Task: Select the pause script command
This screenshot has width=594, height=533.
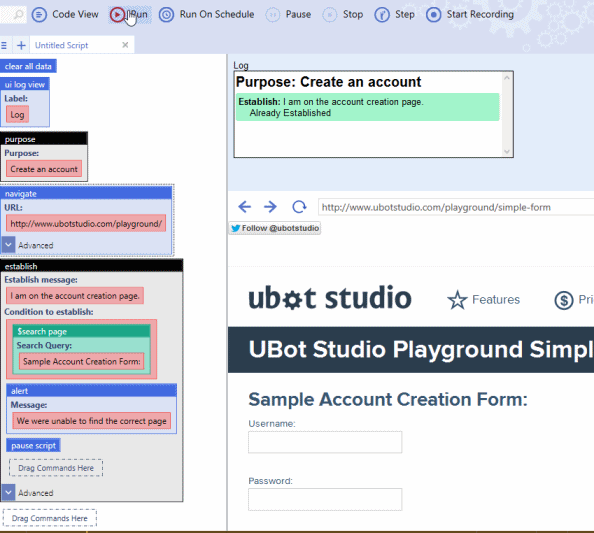Action: click(x=33, y=445)
